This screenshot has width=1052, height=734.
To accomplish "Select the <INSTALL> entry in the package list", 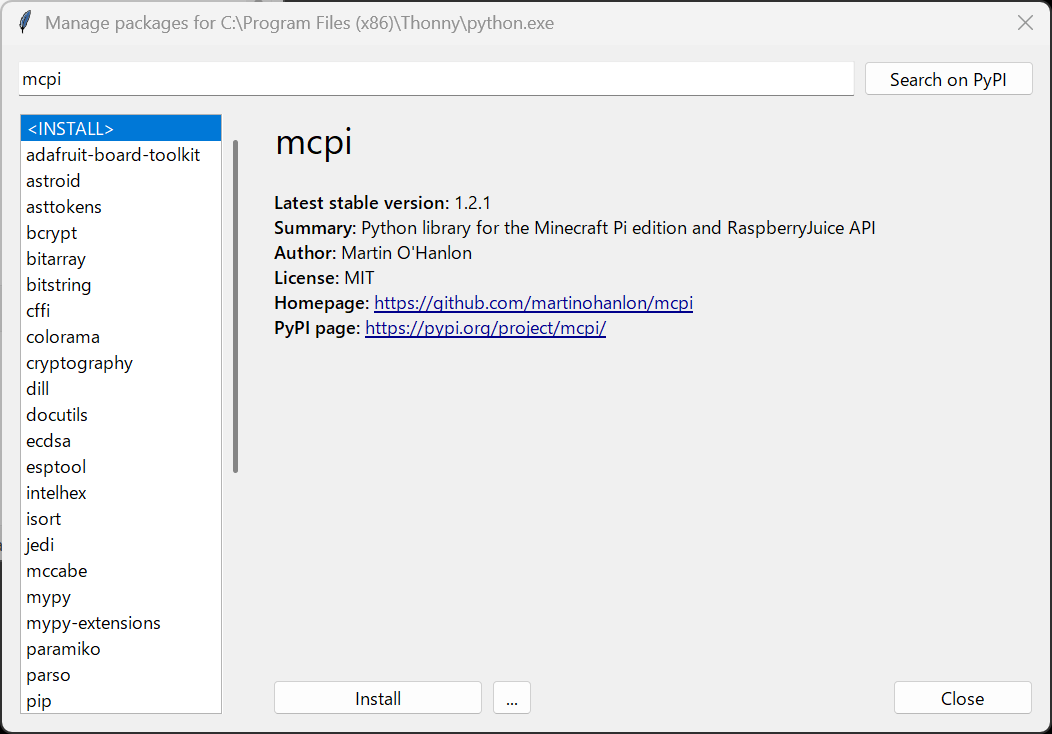I will [121, 128].
